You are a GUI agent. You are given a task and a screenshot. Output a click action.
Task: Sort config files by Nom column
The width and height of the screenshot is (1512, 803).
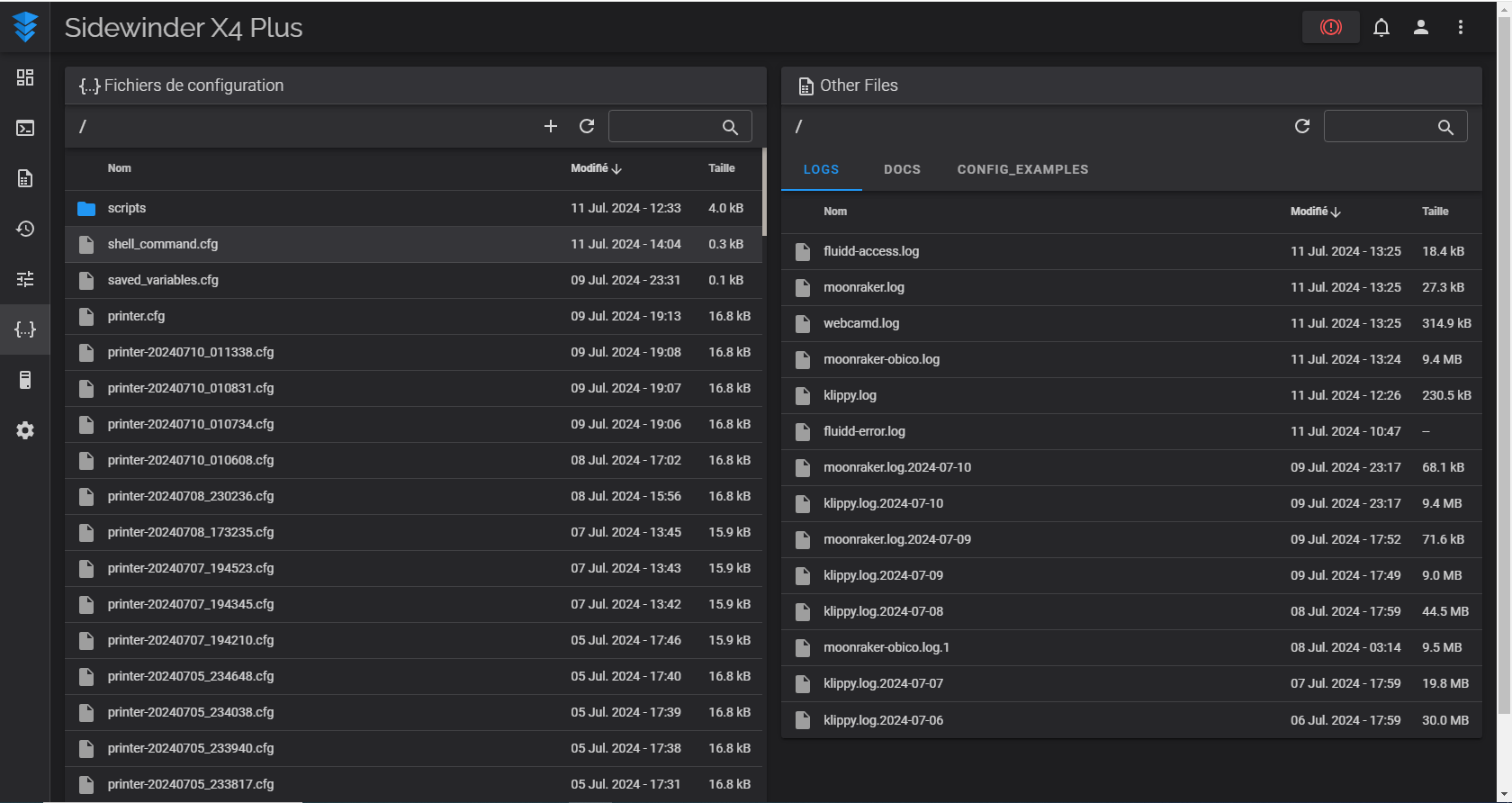pos(119,168)
